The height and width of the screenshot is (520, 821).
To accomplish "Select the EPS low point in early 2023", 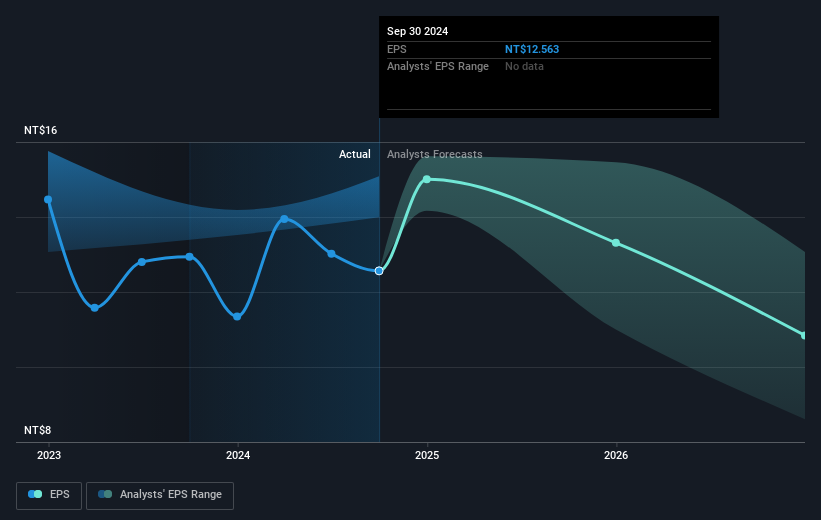I will (x=95, y=308).
